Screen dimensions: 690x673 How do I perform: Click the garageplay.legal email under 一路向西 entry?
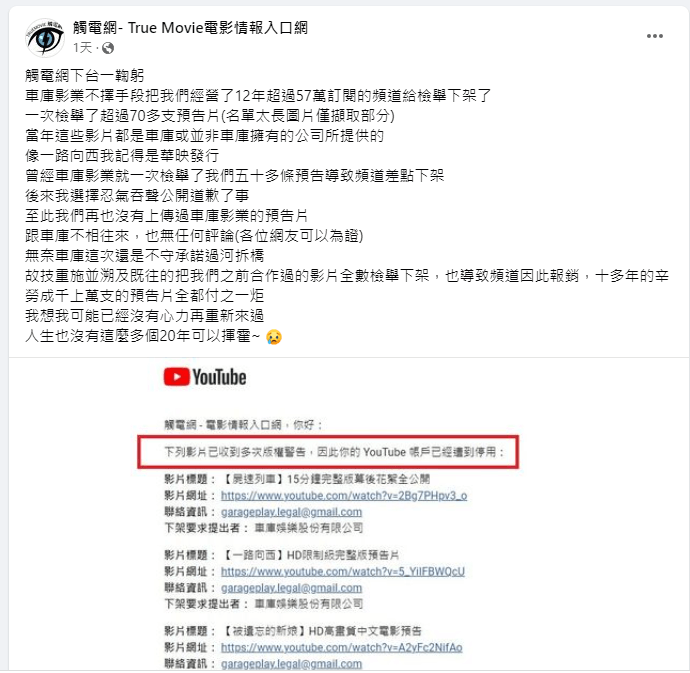pos(291,588)
